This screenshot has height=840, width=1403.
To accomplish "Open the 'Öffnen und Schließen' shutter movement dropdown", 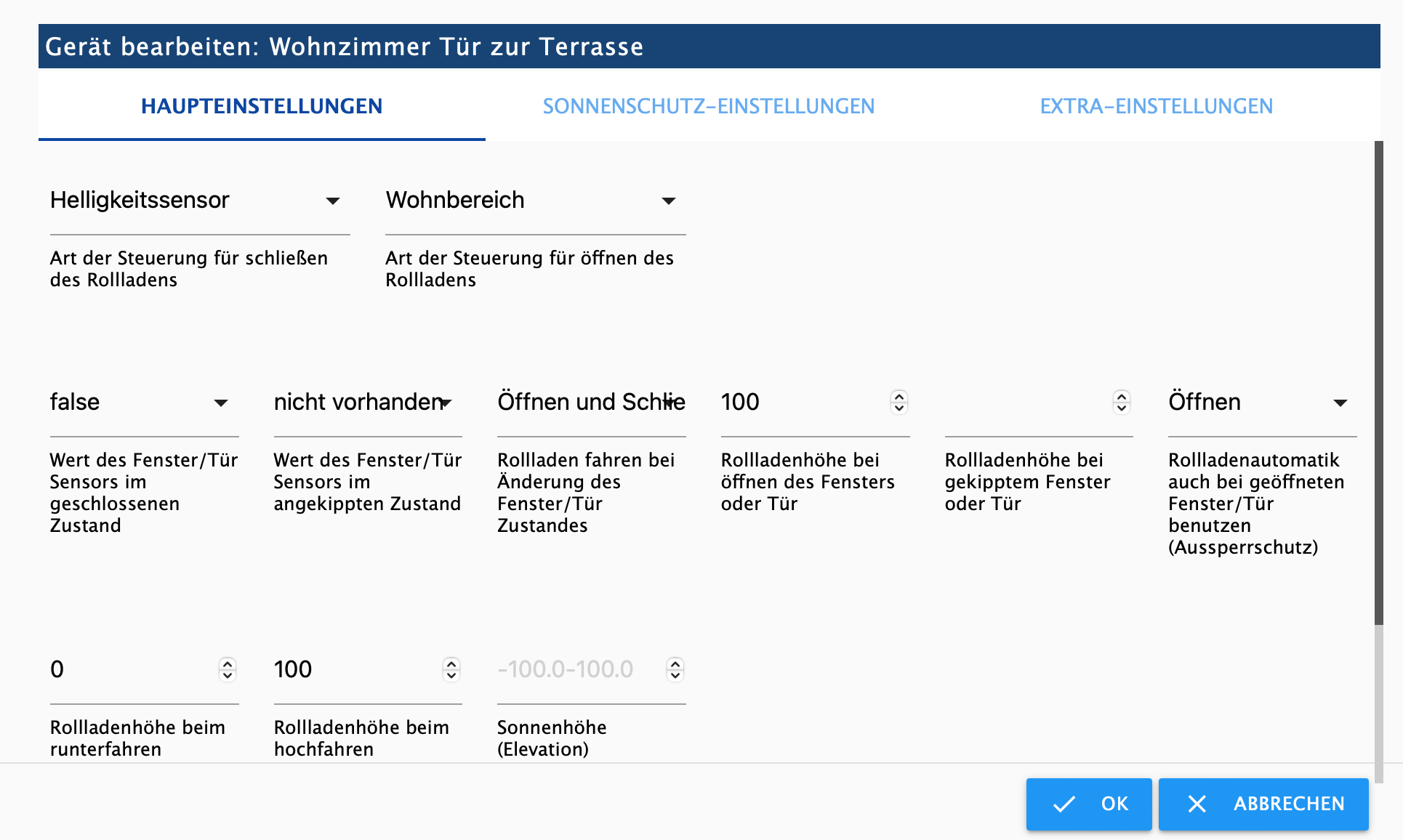I will point(592,403).
